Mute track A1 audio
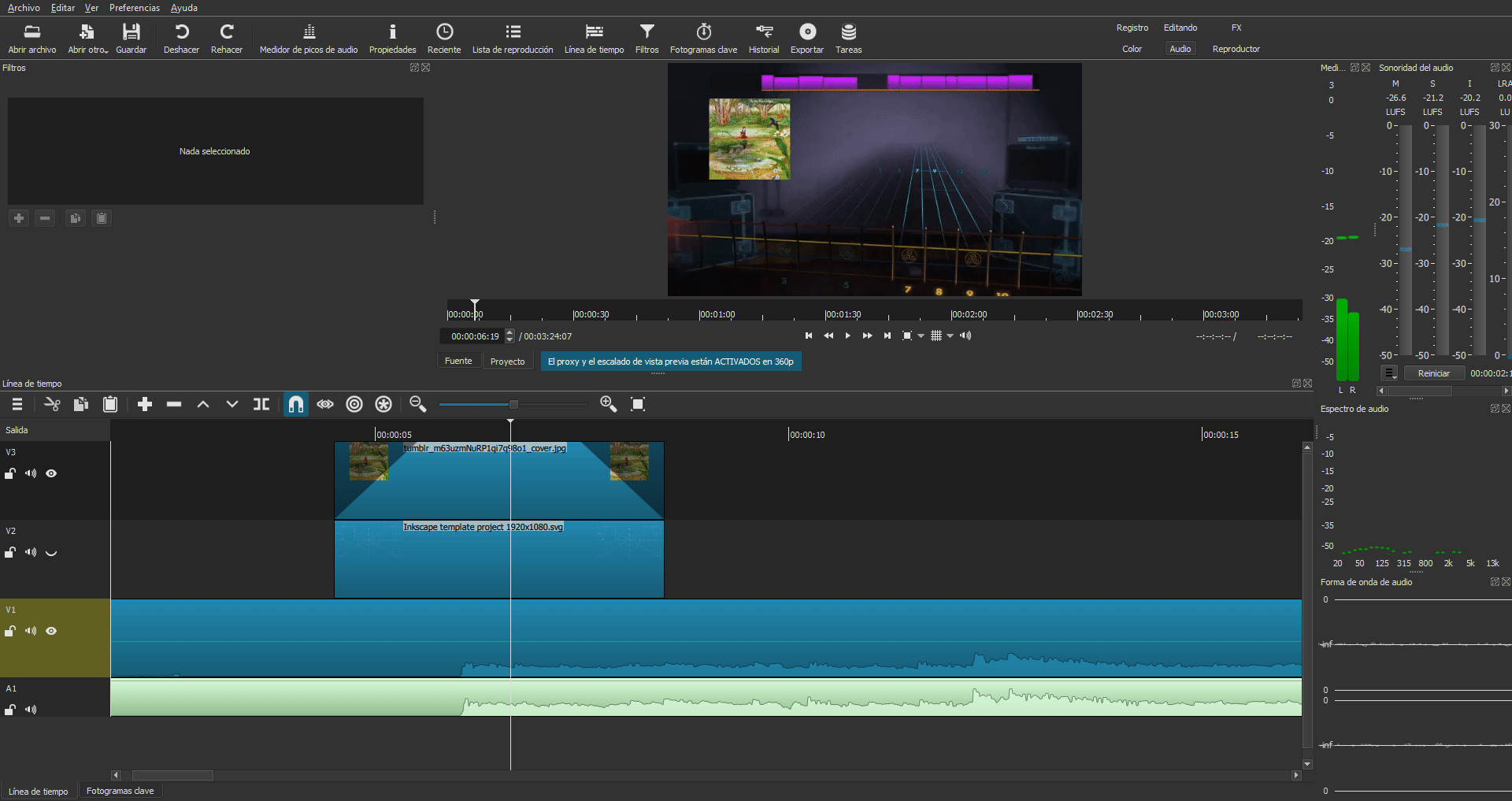The width and height of the screenshot is (1512, 801). (x=31, y=710)
